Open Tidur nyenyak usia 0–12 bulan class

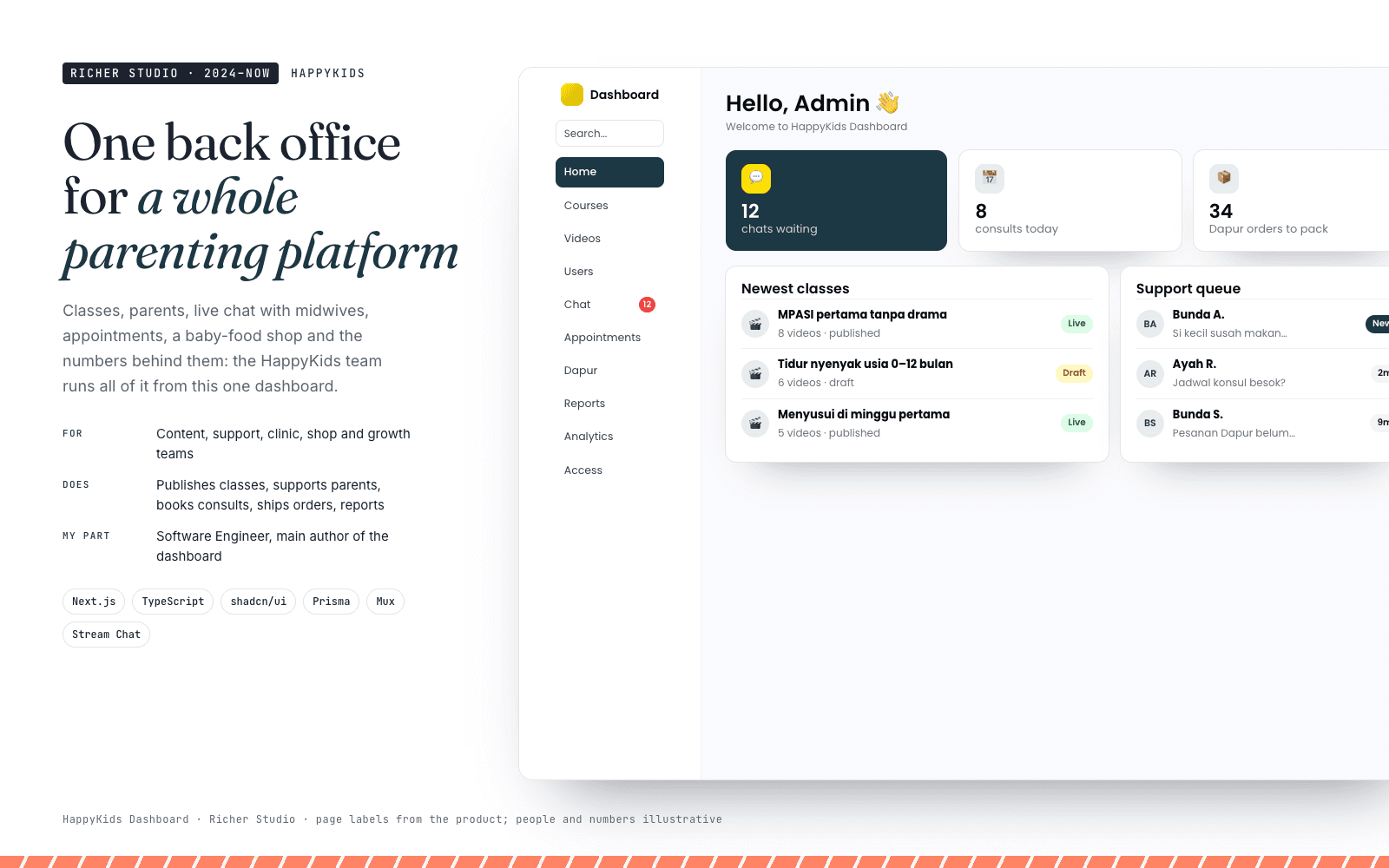(x=917, y=373)
